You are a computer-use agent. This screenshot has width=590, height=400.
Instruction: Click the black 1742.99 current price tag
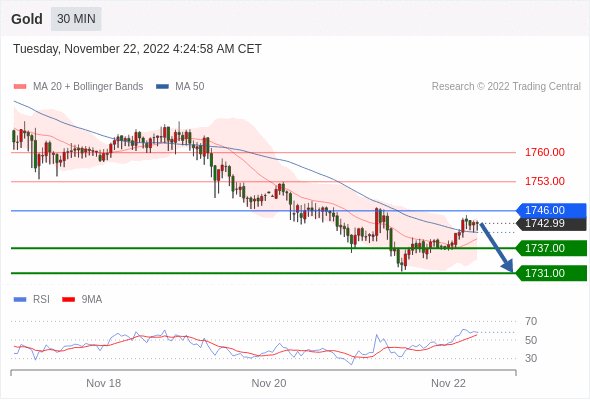pyautogui.click(x=552, y=224)
